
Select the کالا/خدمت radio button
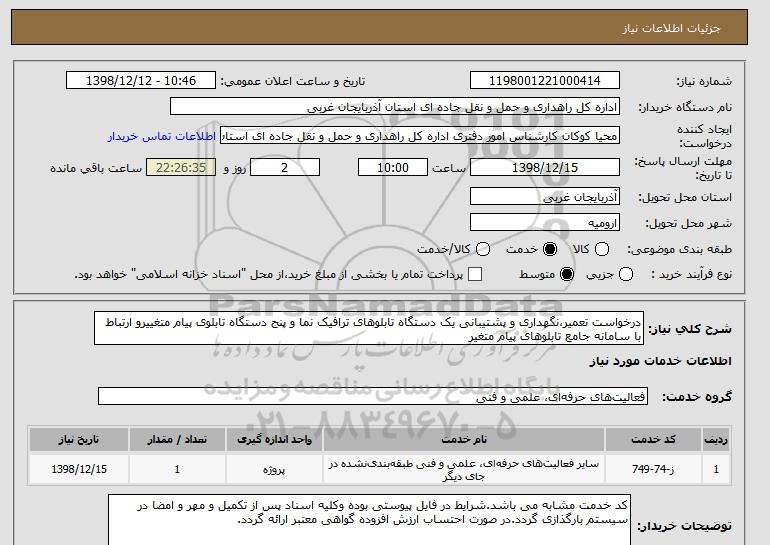tap(483, 249)
